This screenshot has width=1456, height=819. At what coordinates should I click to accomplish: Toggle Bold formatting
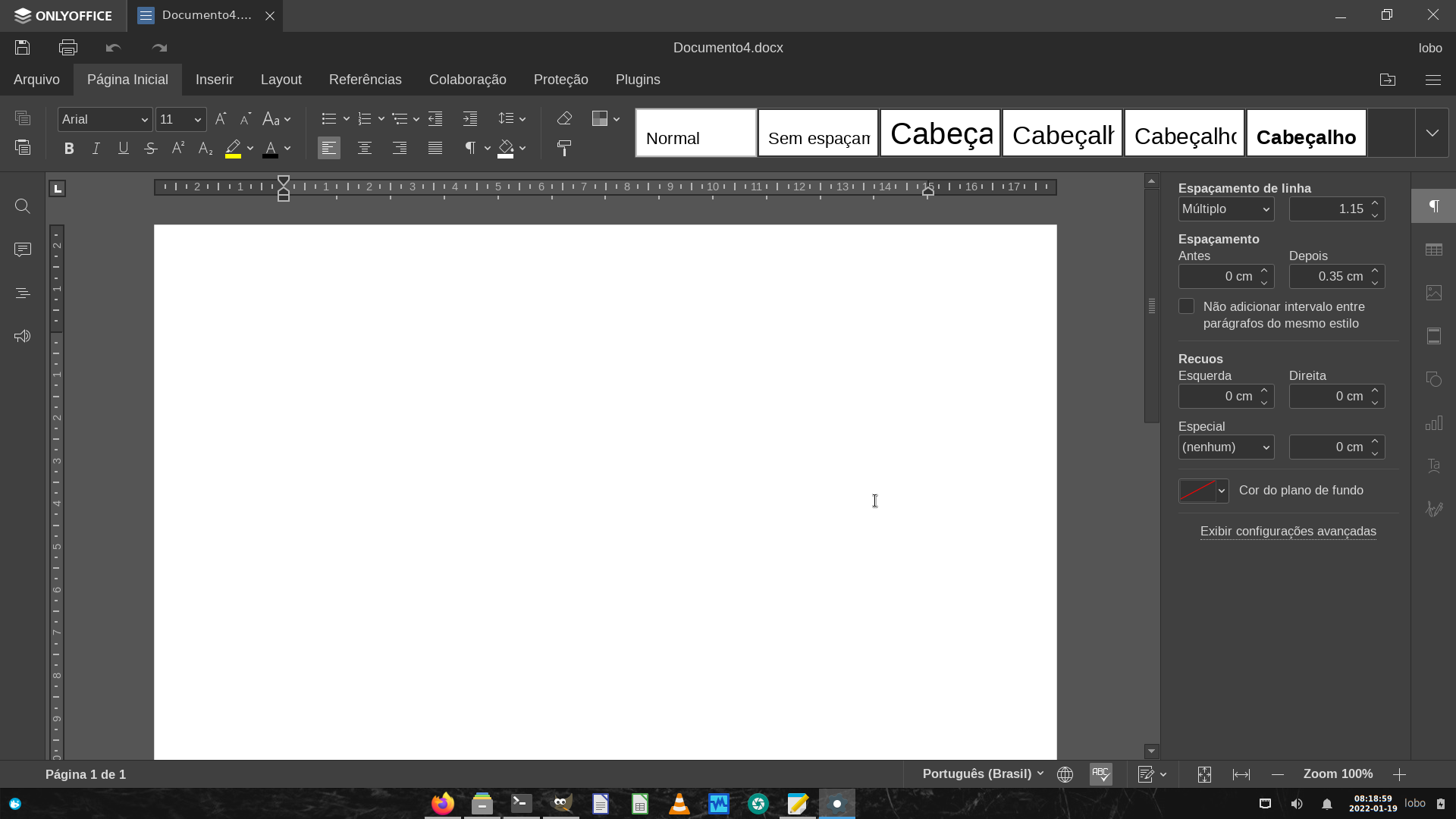pos(69,148)
